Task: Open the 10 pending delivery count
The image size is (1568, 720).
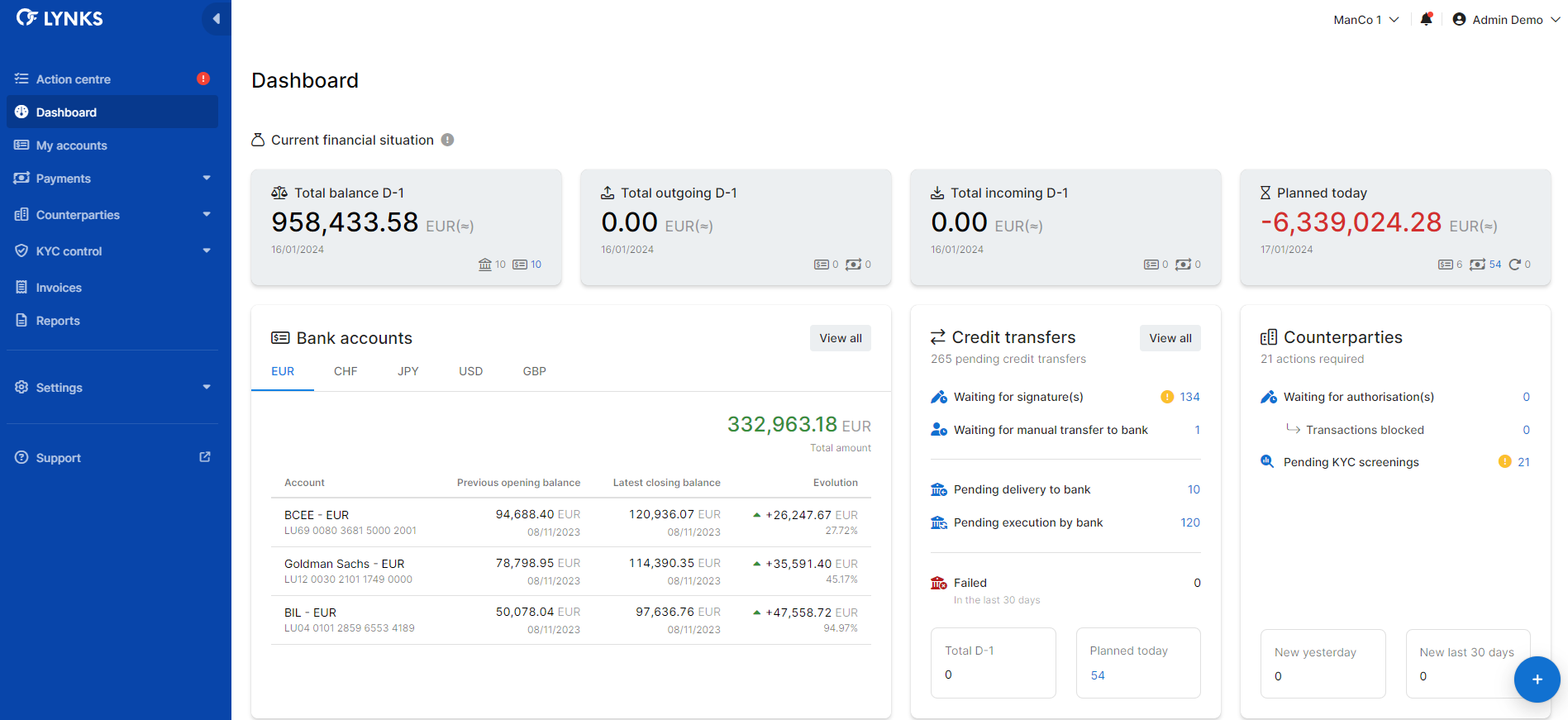Action: coord(1194,489)
